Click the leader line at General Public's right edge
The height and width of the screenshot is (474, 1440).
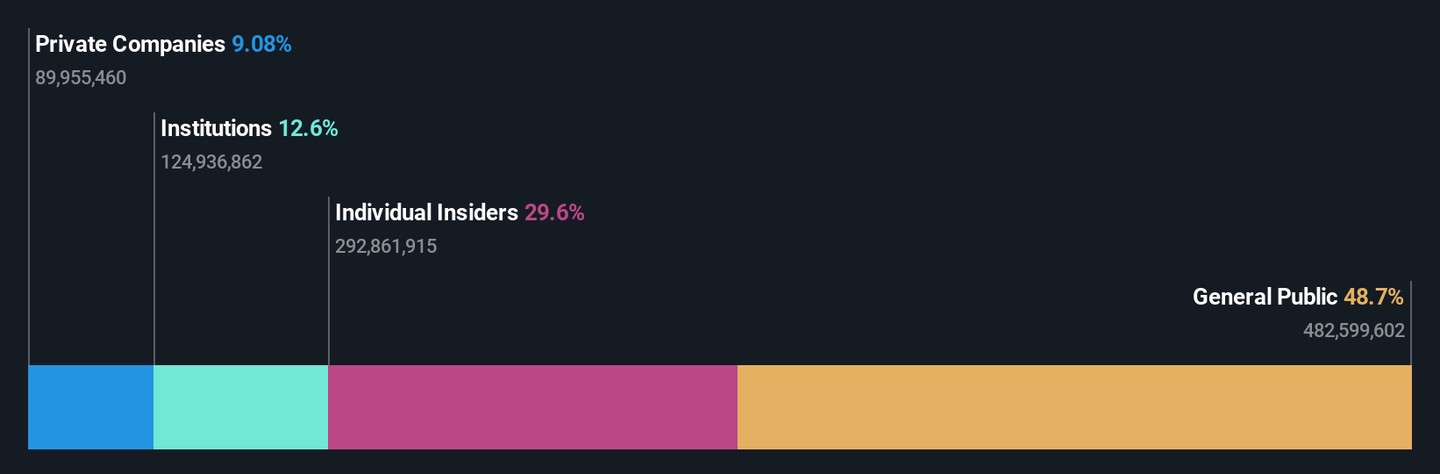click(1411, 323)
